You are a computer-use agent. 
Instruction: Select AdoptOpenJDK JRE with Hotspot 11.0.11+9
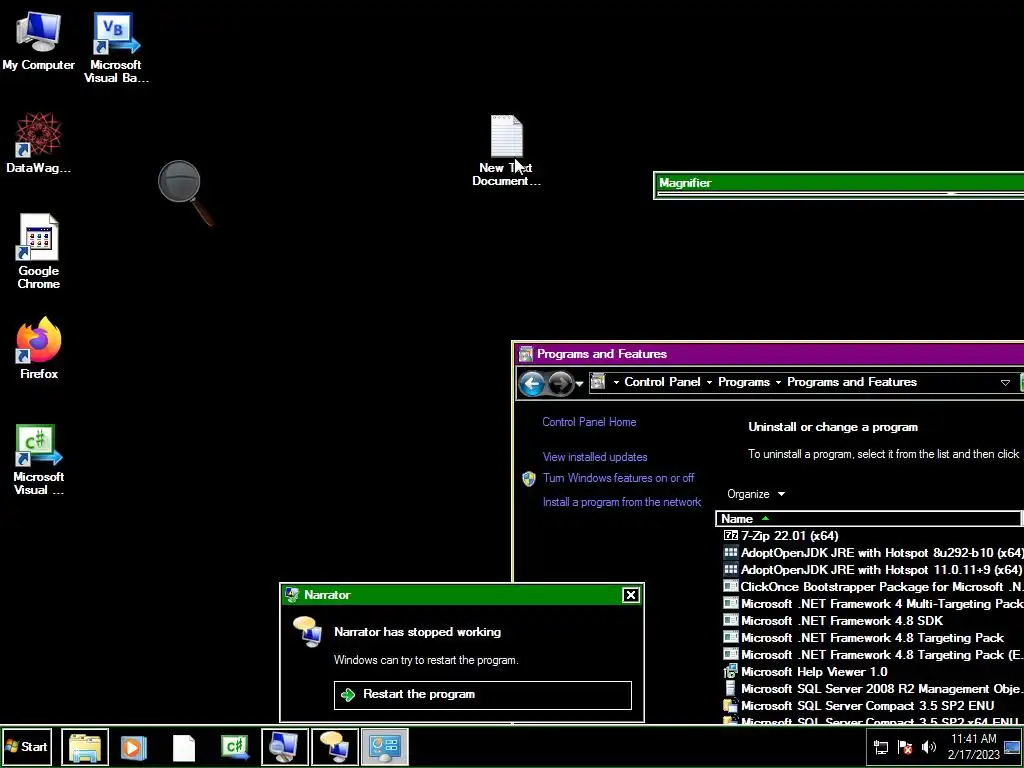pos(873,569)
